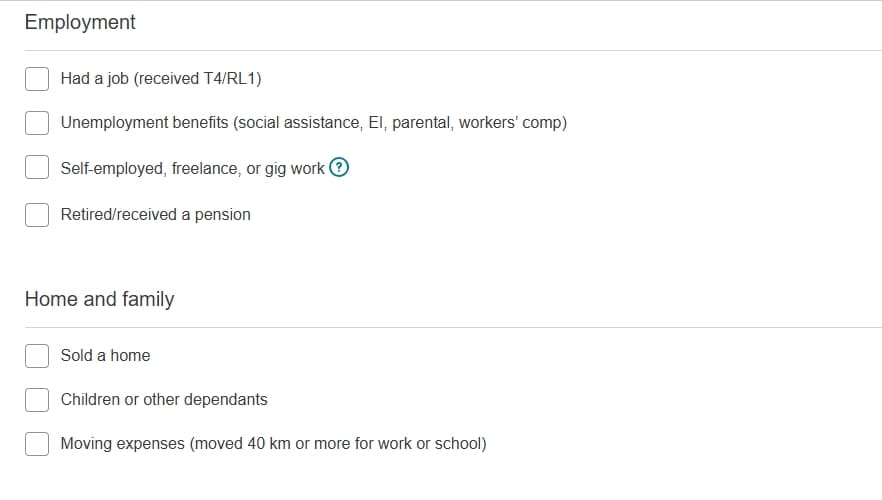
Task: Click the 'Retired/received a pension' label
Action: [x=155, y=214]
